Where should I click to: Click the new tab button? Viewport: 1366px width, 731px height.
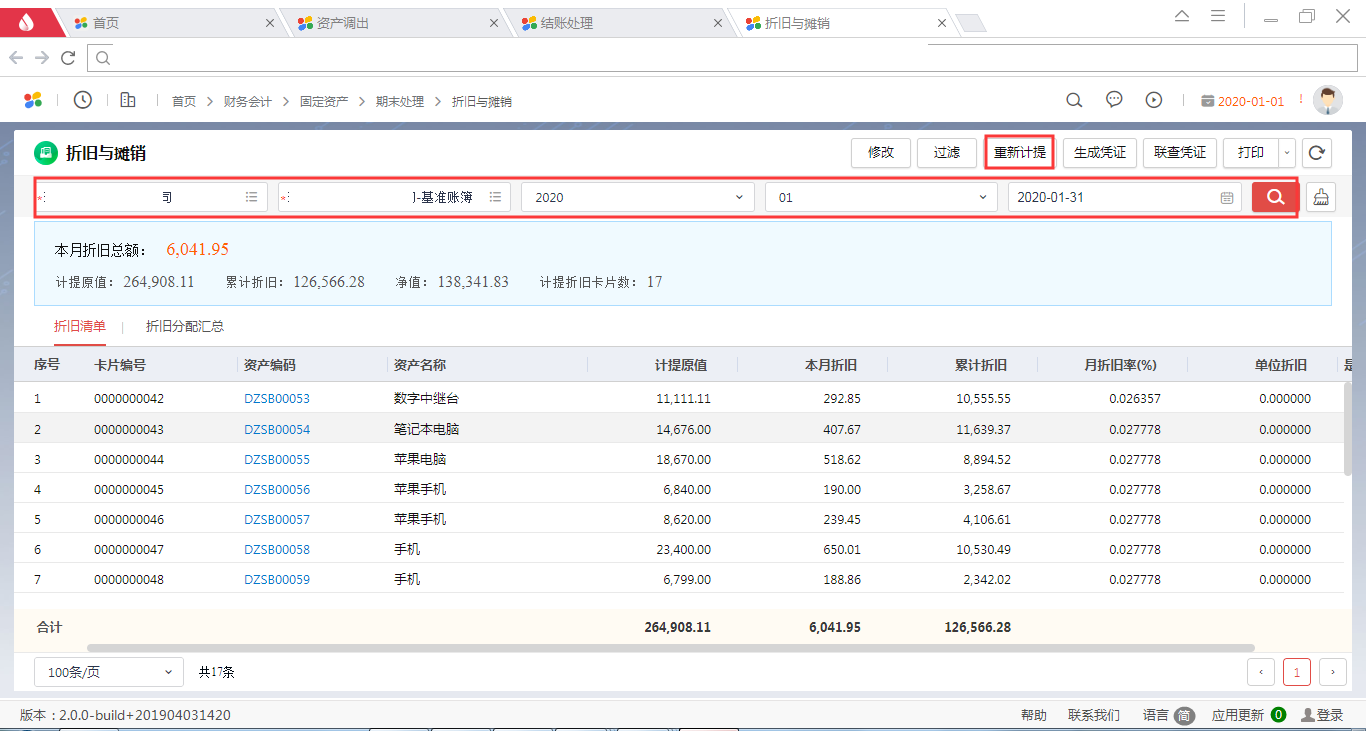971,23
